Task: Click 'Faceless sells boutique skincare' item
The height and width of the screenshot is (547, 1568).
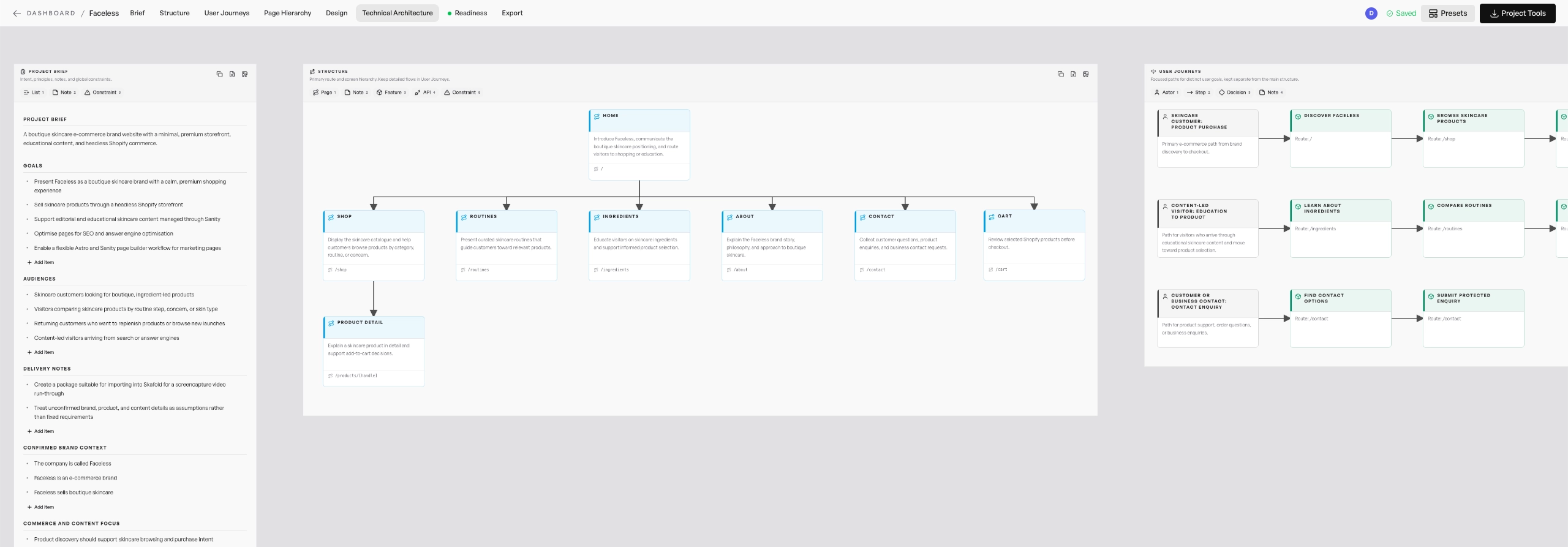Action: tap(73, 492)
